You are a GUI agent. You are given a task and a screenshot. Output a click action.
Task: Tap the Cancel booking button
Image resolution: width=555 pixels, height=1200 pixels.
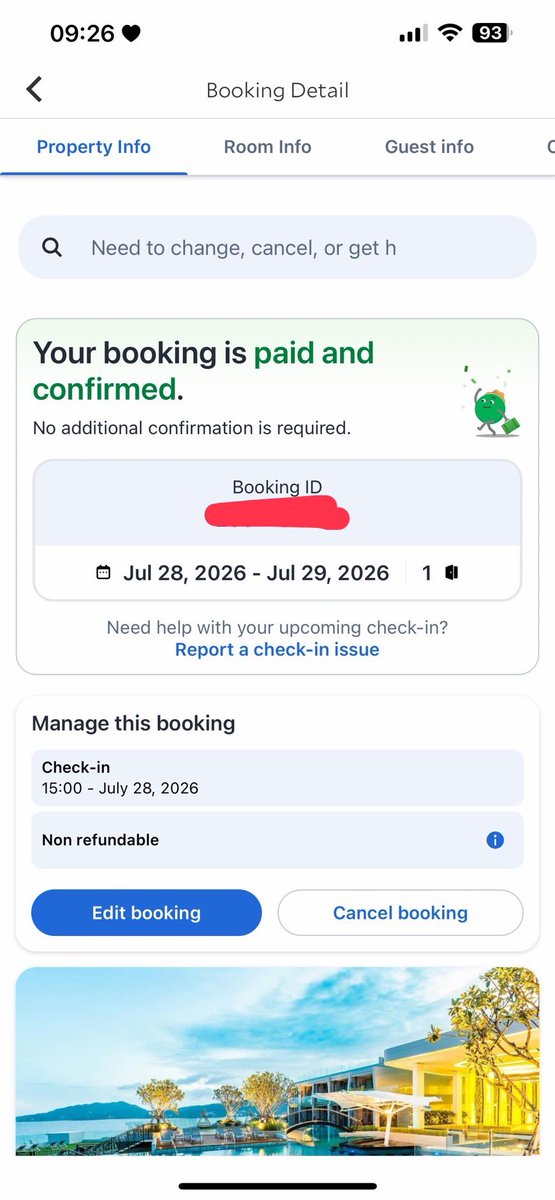(400, 913)
